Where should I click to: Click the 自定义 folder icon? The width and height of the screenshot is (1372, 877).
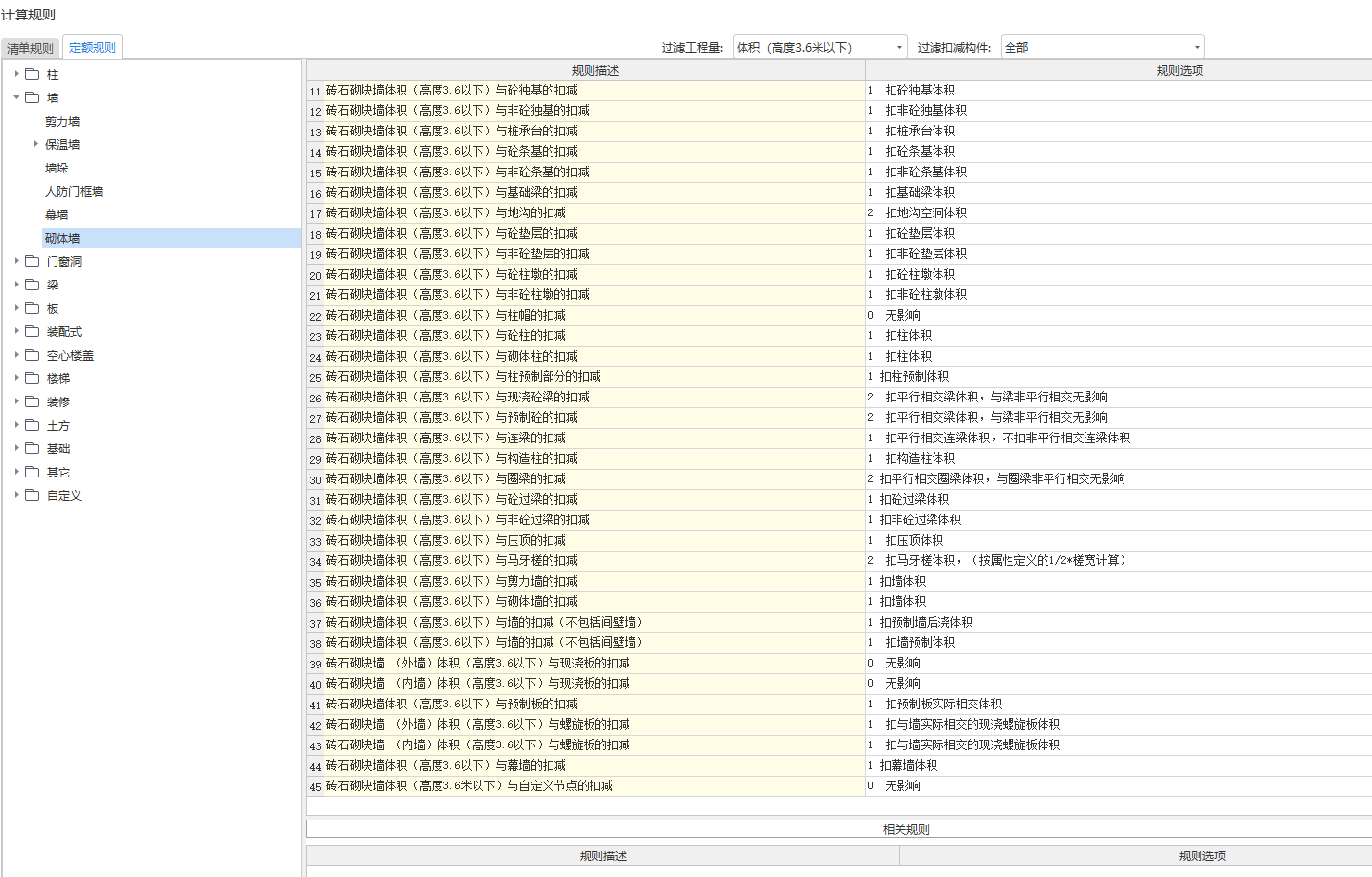(32, 495)
